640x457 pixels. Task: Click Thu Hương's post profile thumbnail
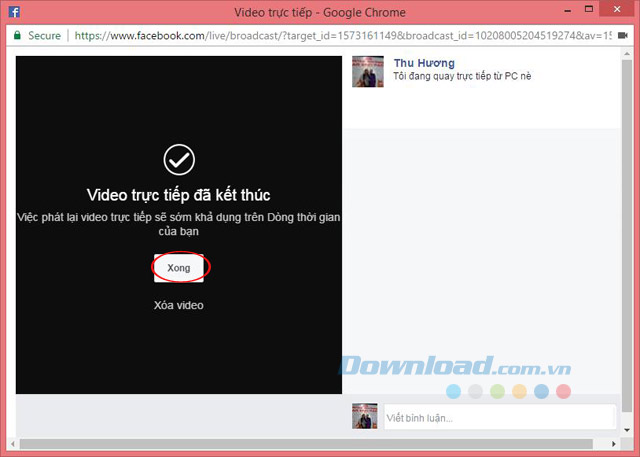tap(368, 71)
